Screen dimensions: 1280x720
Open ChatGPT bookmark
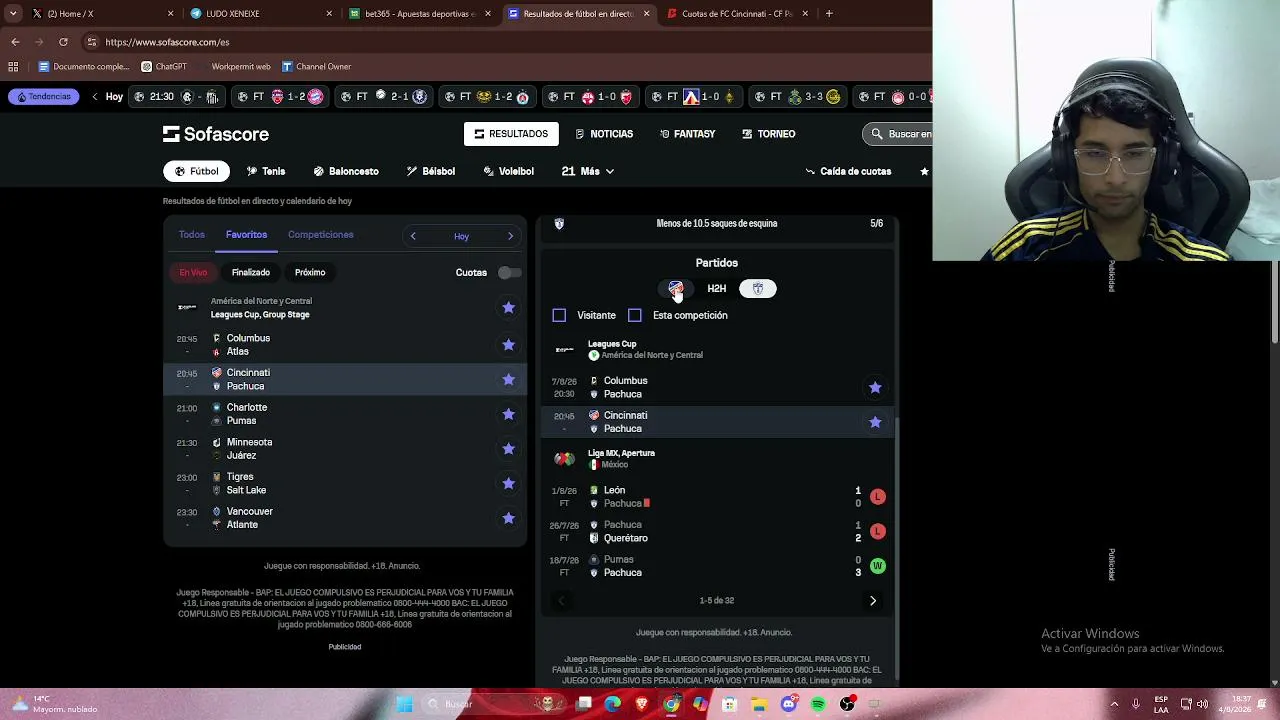tap(164, 67)
